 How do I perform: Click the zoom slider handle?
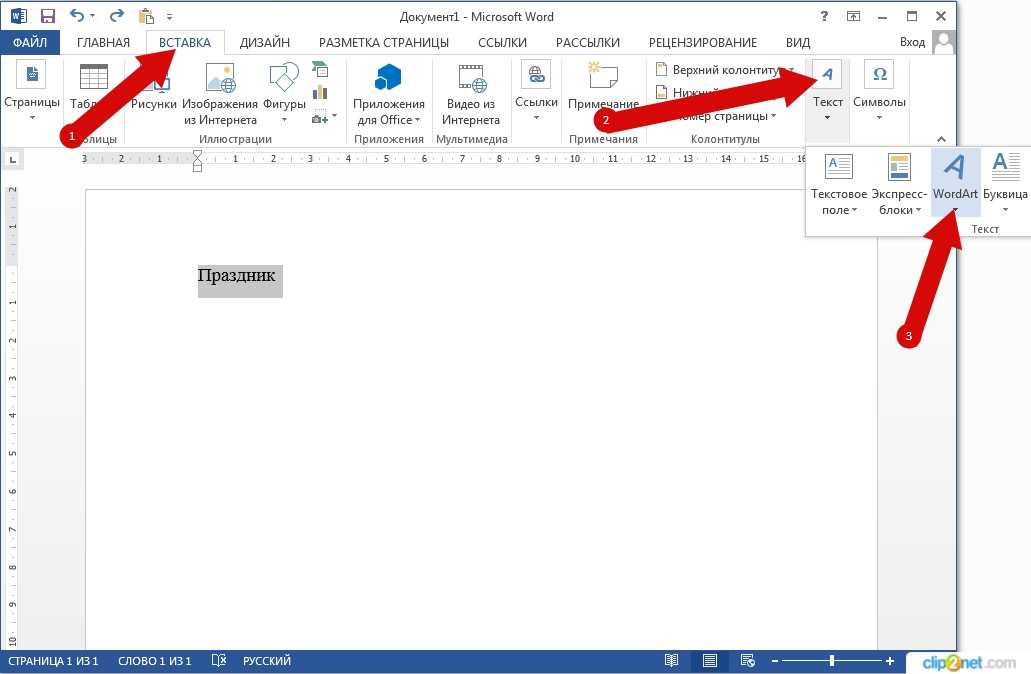832,661
